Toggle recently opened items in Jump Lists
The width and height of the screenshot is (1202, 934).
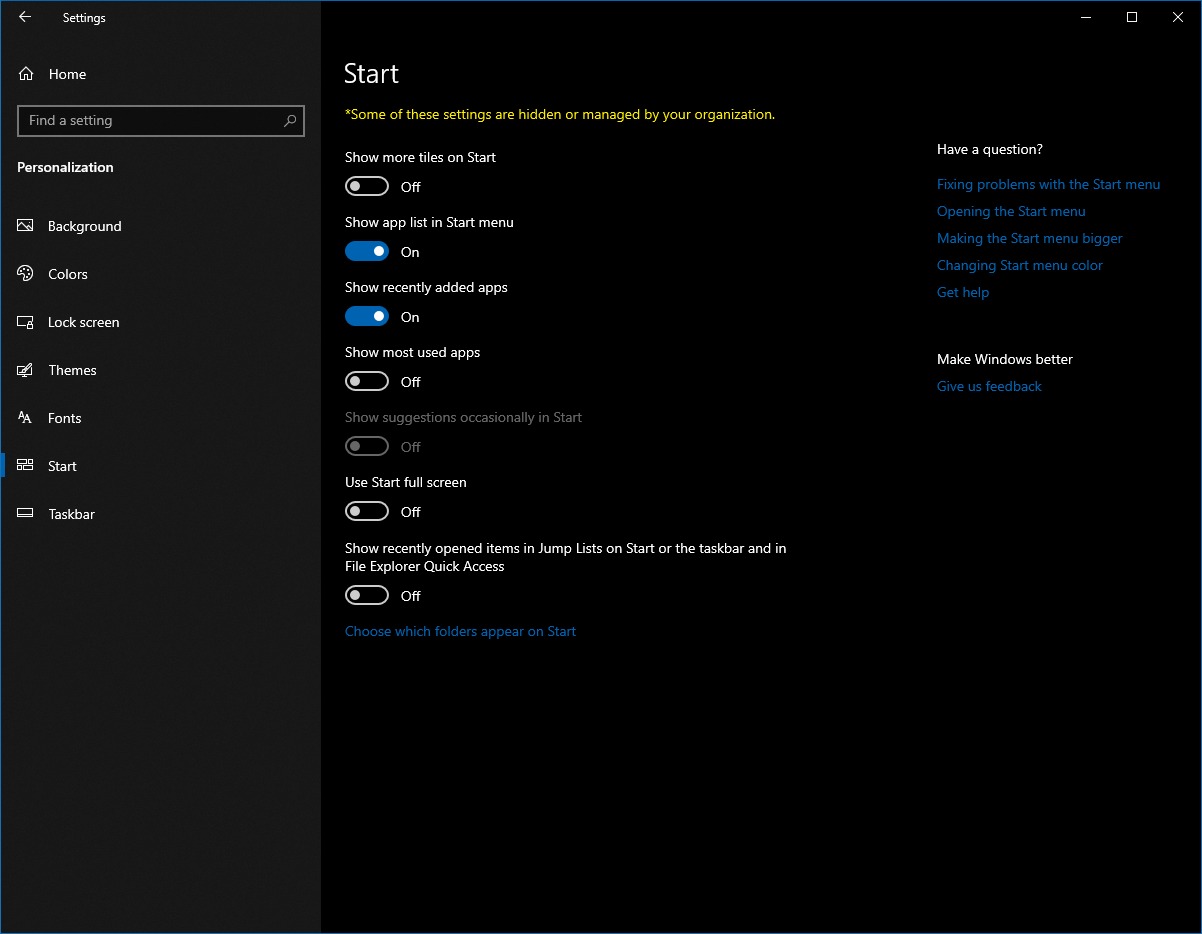point(367,596)
